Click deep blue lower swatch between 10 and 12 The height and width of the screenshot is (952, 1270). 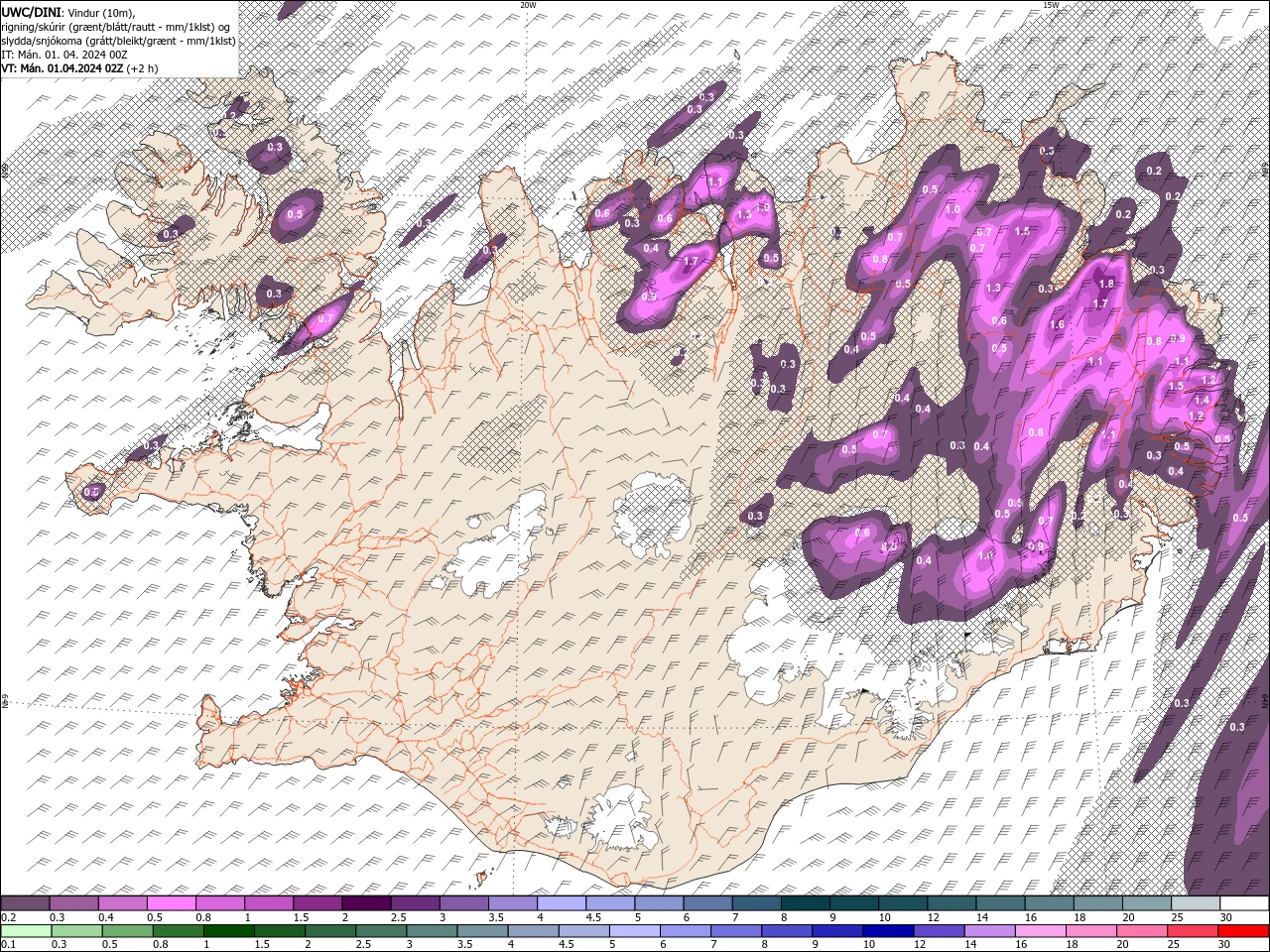click(x=888, y=931)
